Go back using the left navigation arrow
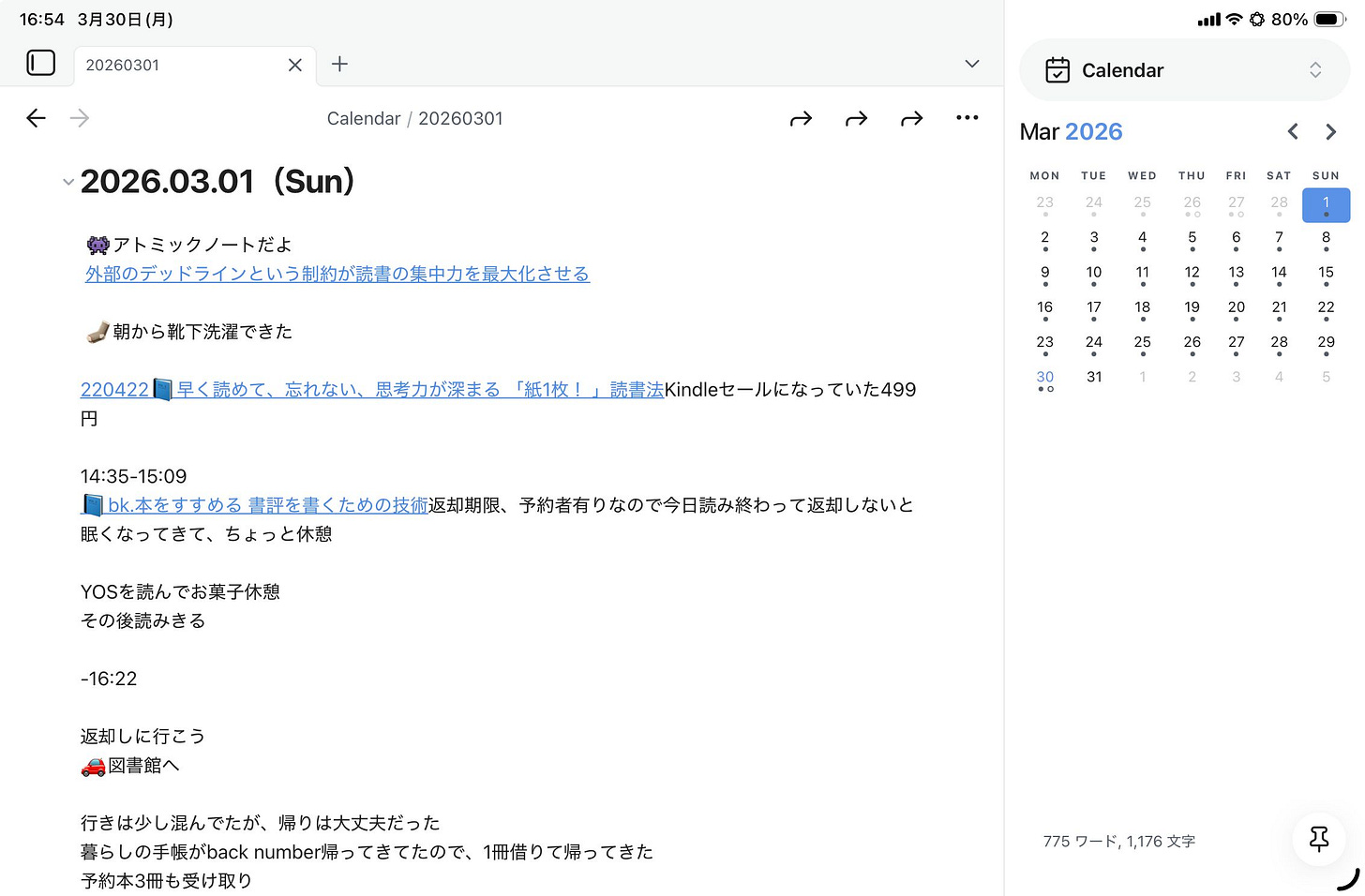This screenshot has width=1365, height=896. 36,118
